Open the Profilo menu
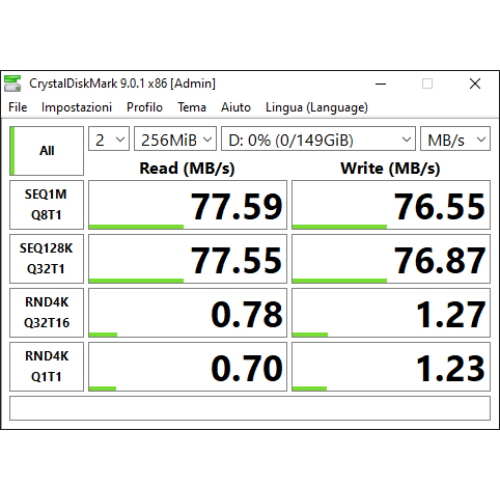 (x=144, y=107)
